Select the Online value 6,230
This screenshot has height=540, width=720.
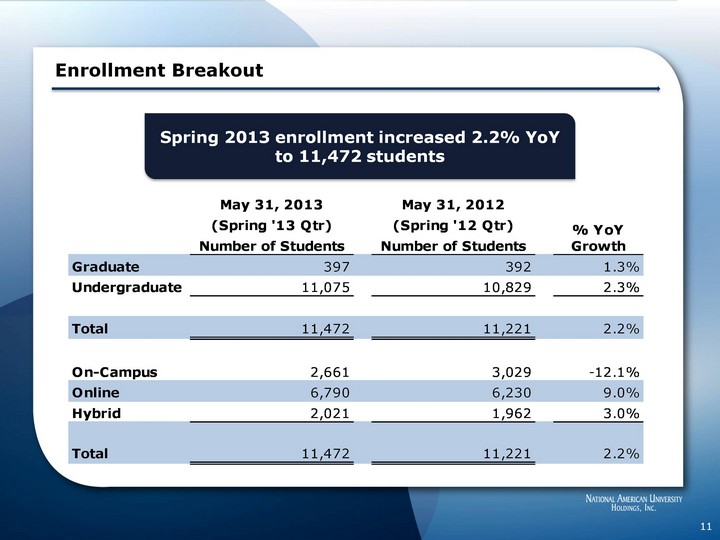(x=512, y=393)
